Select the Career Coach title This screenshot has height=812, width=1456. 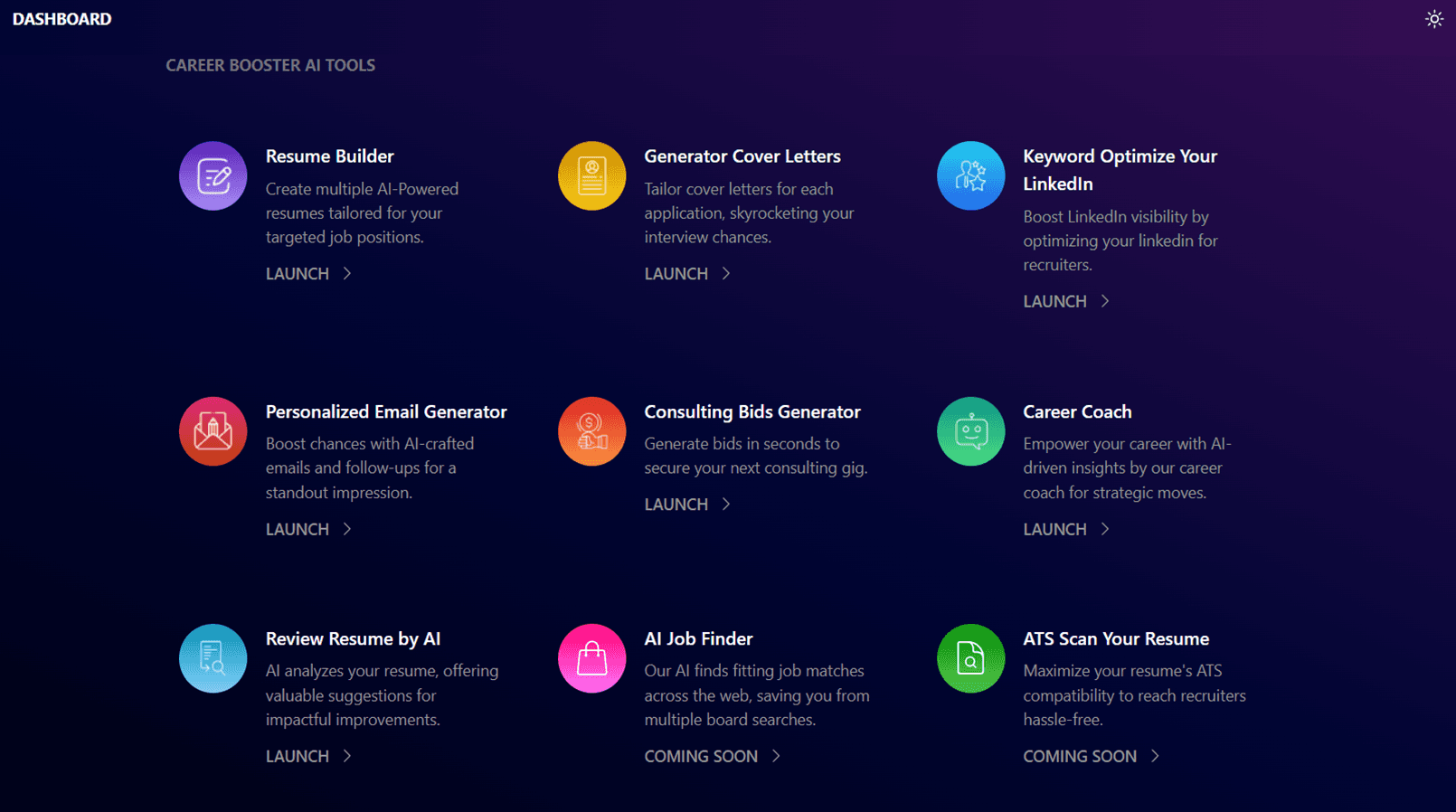click(x=1077, y=411)
